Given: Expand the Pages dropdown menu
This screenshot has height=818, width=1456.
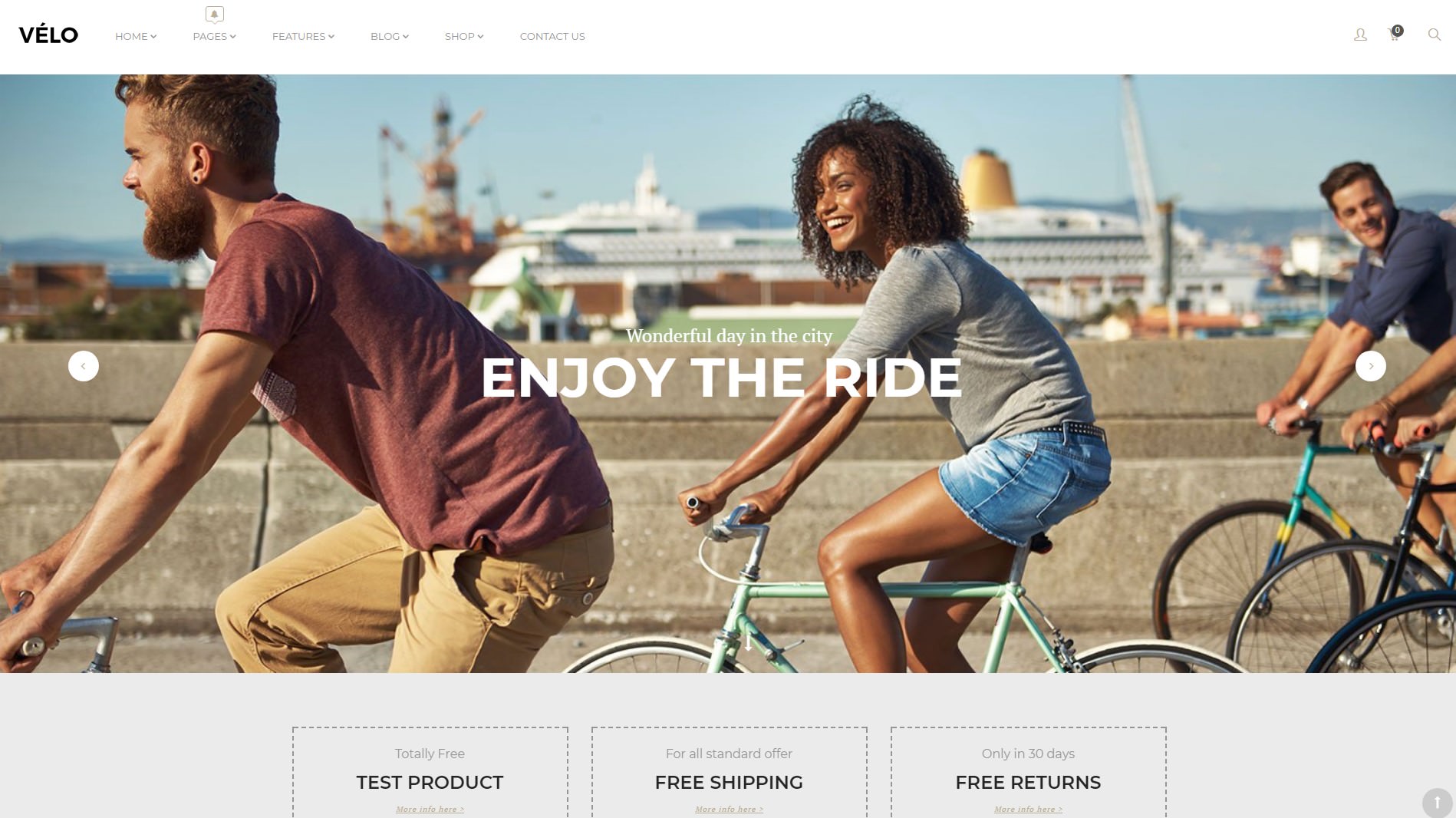Looking at the screenshot, I should coord(214,36).
